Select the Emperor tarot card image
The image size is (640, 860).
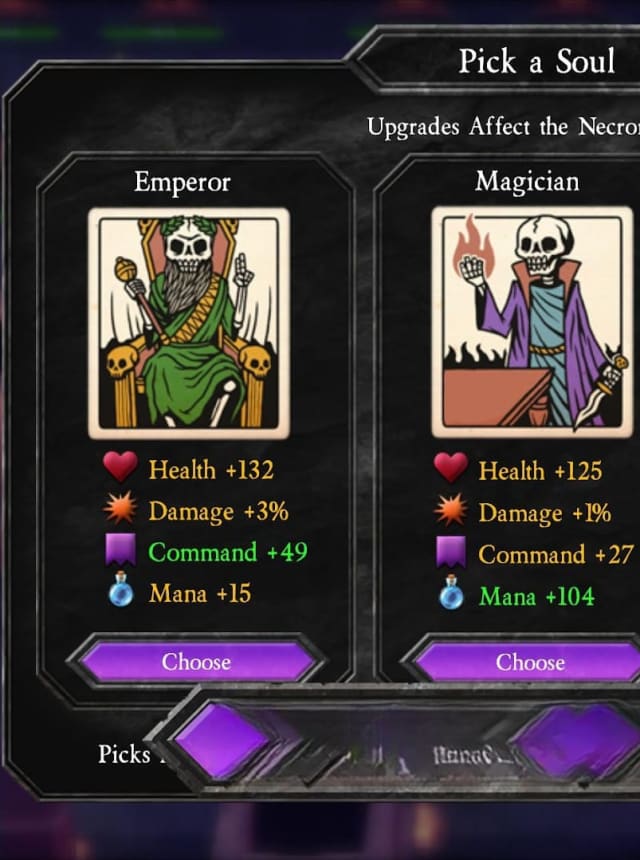tap(189, 323)
